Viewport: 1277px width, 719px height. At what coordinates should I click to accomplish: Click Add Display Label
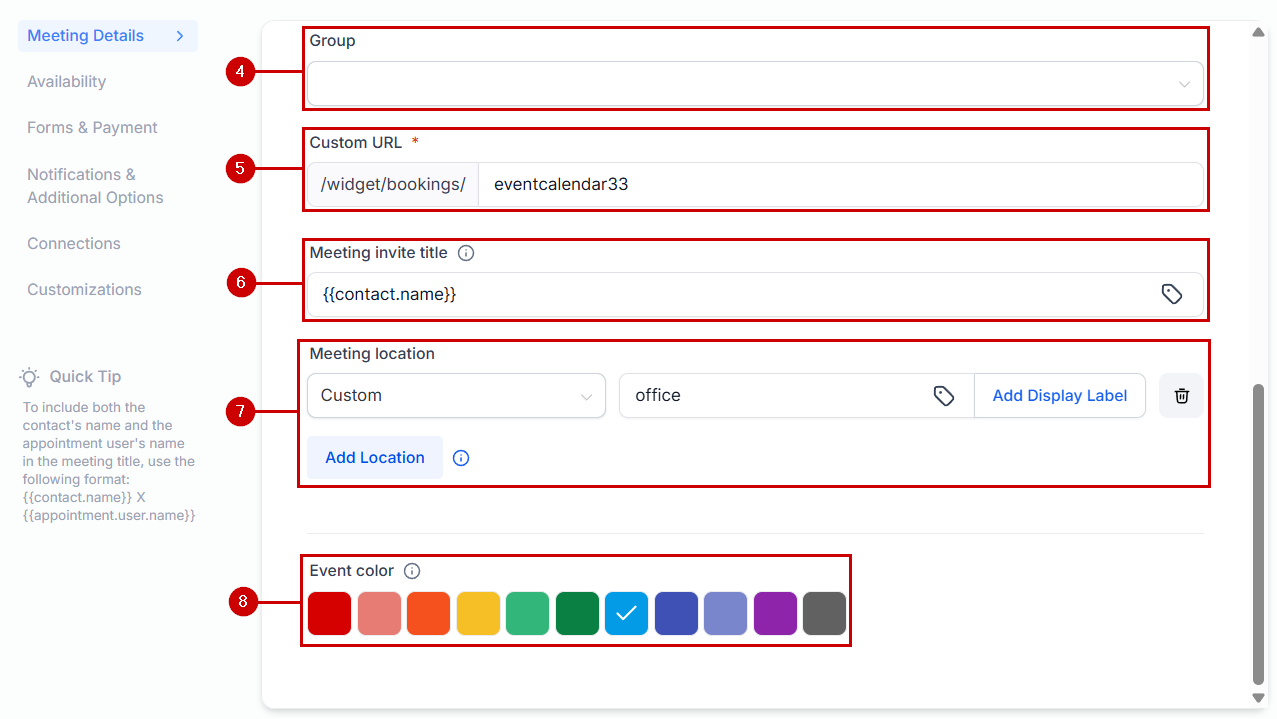pyautogui.click(x=1059, y=396)
